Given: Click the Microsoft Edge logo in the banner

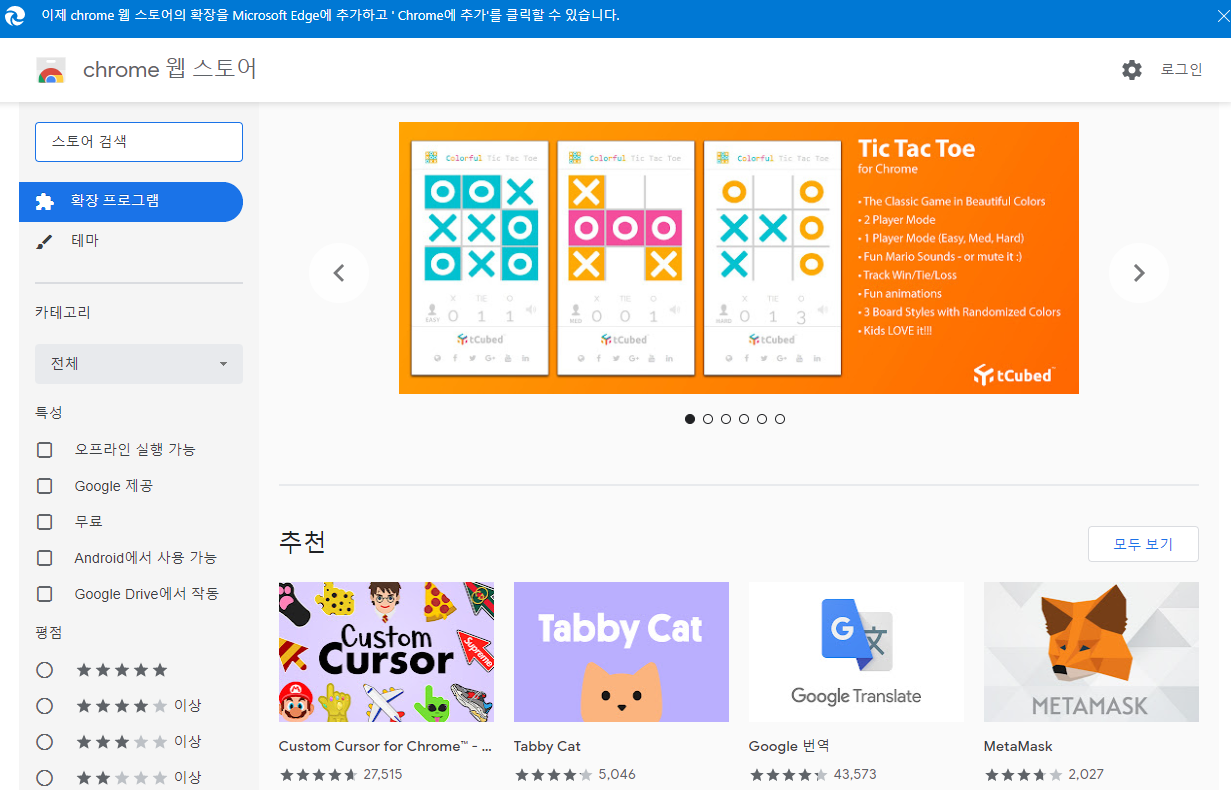Looking at the screenshot, I should (15, 16).
